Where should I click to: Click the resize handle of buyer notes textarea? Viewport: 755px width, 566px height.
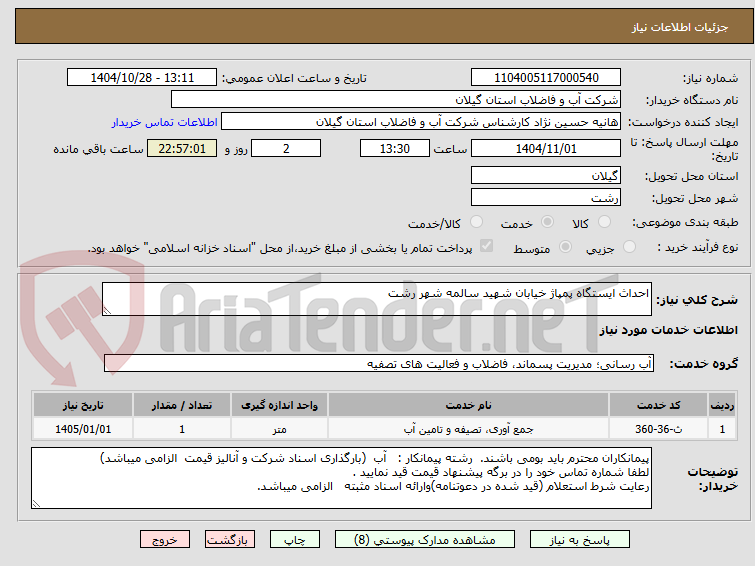[36, 504]
